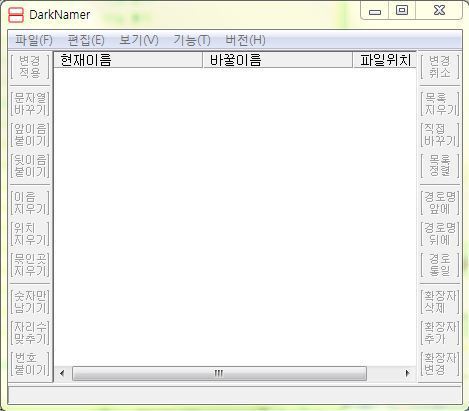469x411 pixels.
Task: Choose the 번호 붙이기 button
Action: pyautogui.click(x=30, y=364)
